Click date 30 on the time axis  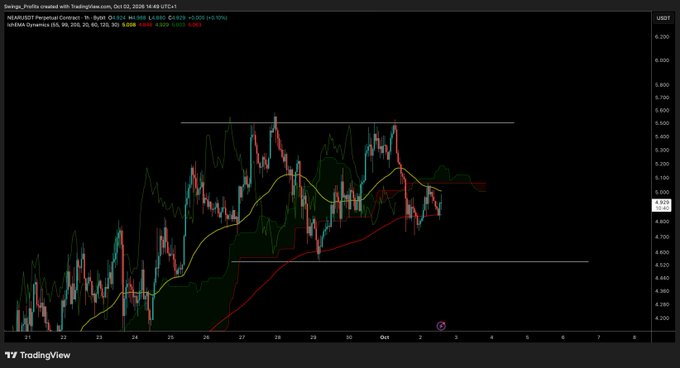click(349, 337)
